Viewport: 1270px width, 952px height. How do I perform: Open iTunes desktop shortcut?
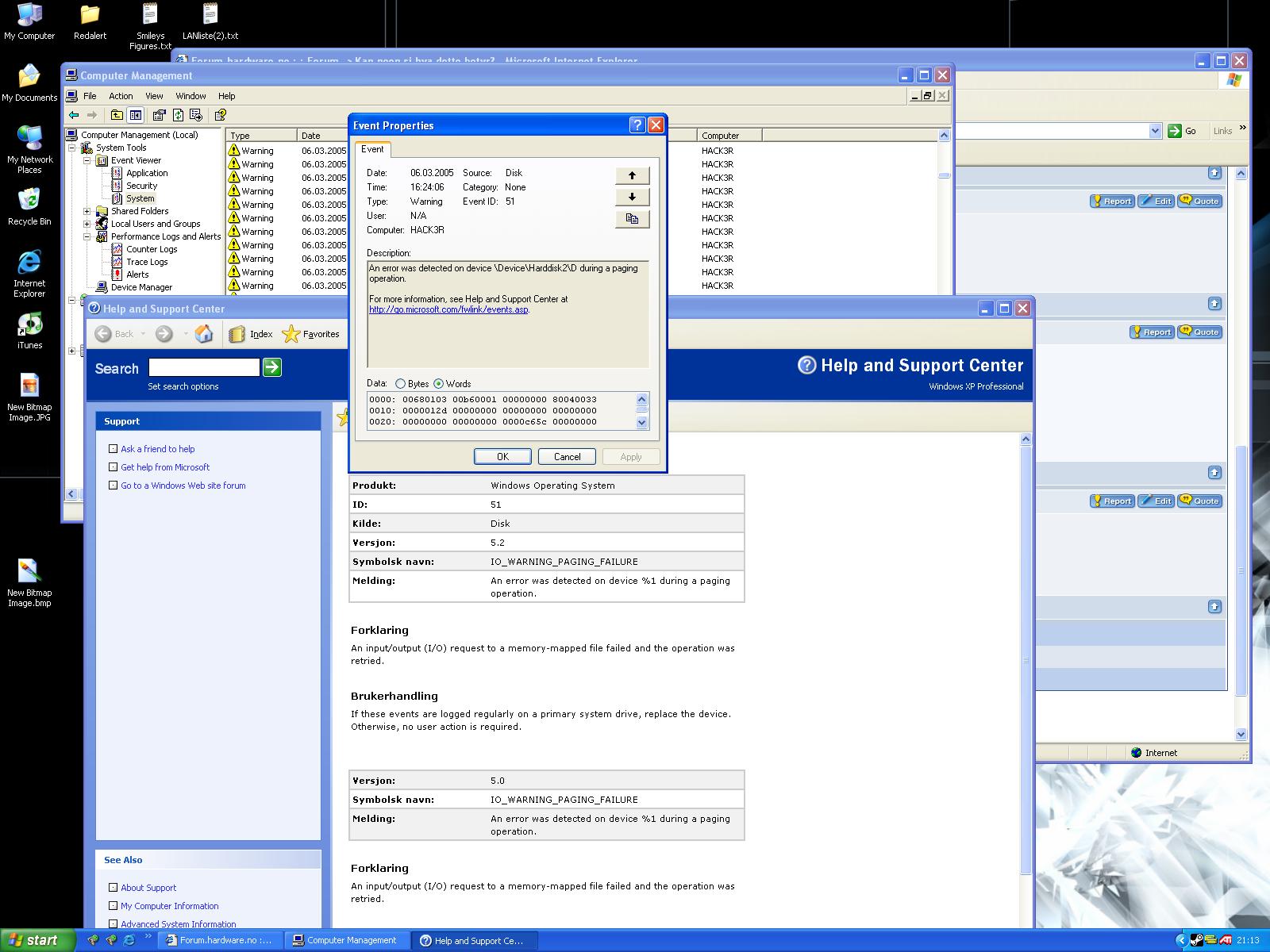29,331
